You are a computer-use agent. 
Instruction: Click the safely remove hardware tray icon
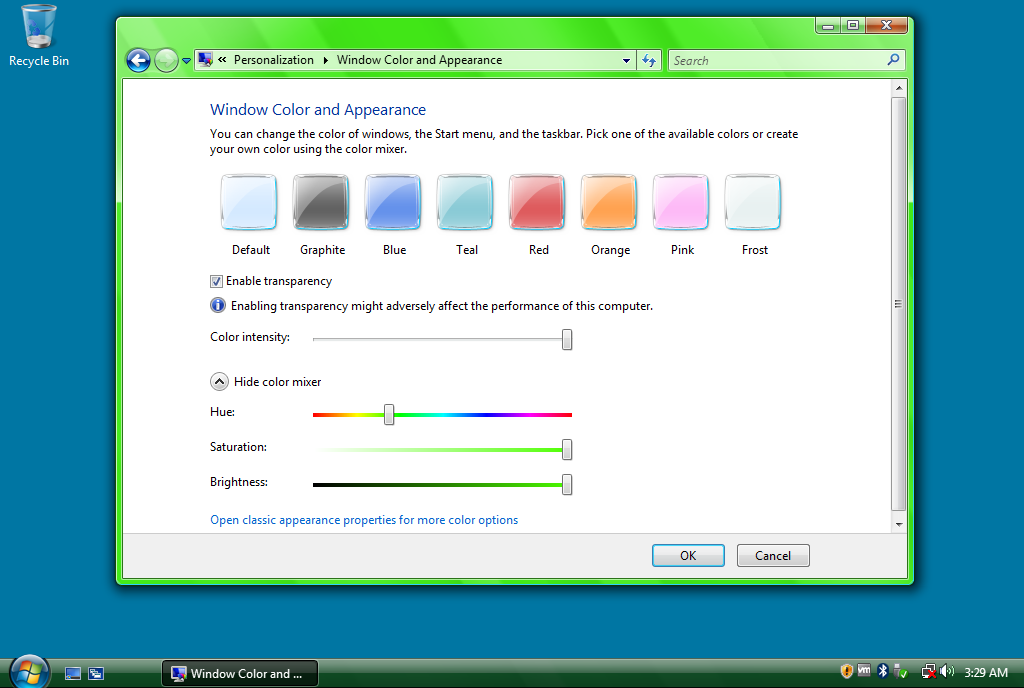(x=901, y=671)
